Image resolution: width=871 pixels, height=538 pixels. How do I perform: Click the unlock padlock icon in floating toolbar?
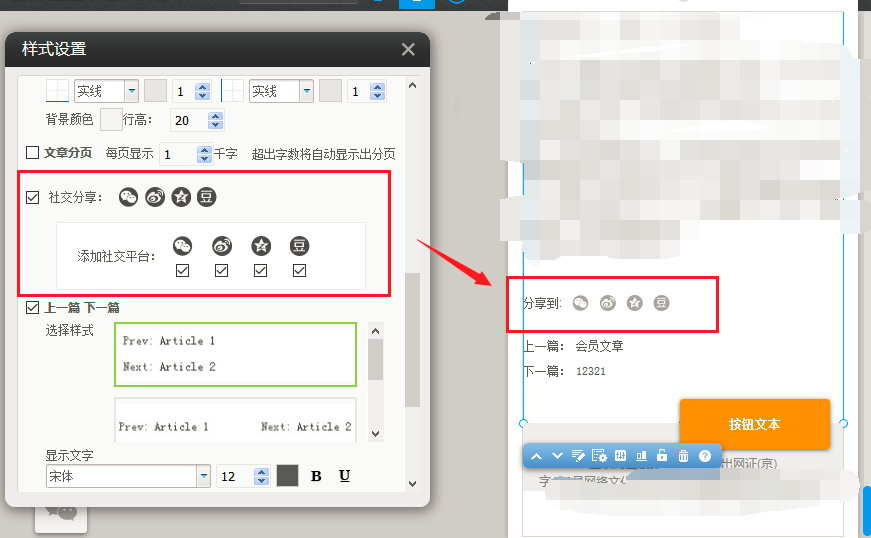[x=662, y=456]
